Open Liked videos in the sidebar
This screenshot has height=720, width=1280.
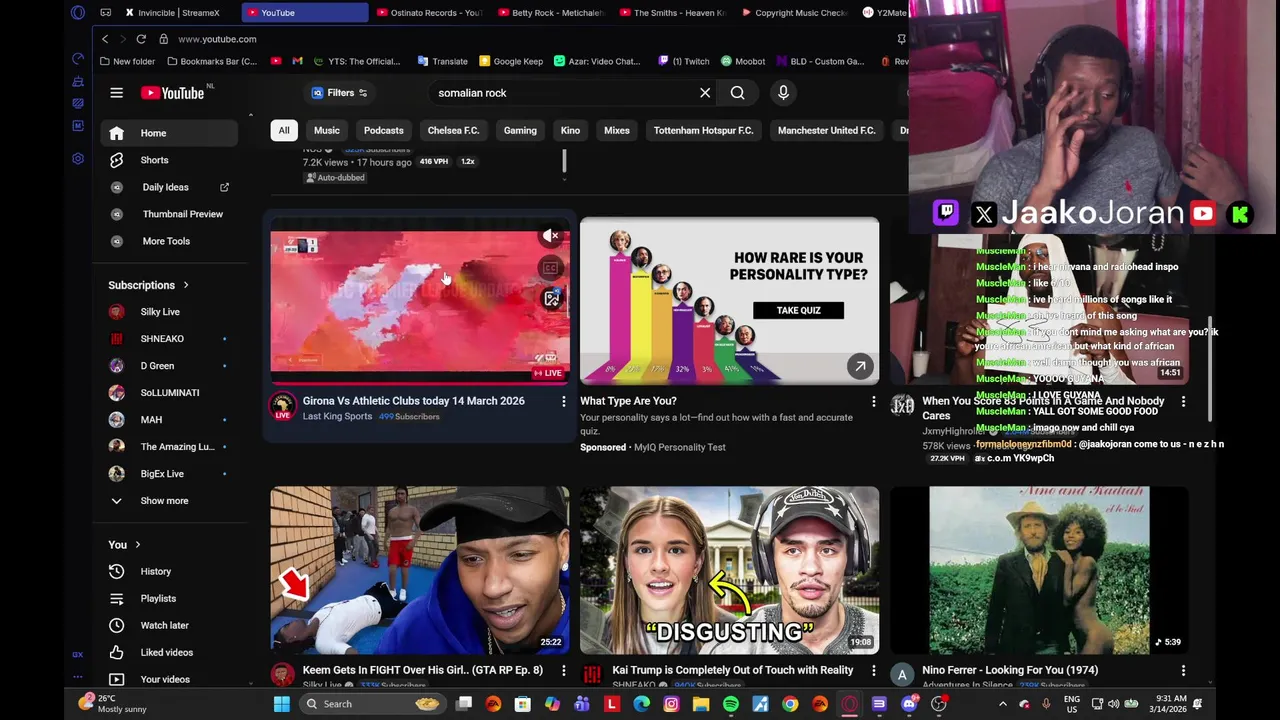pos(168,652)
